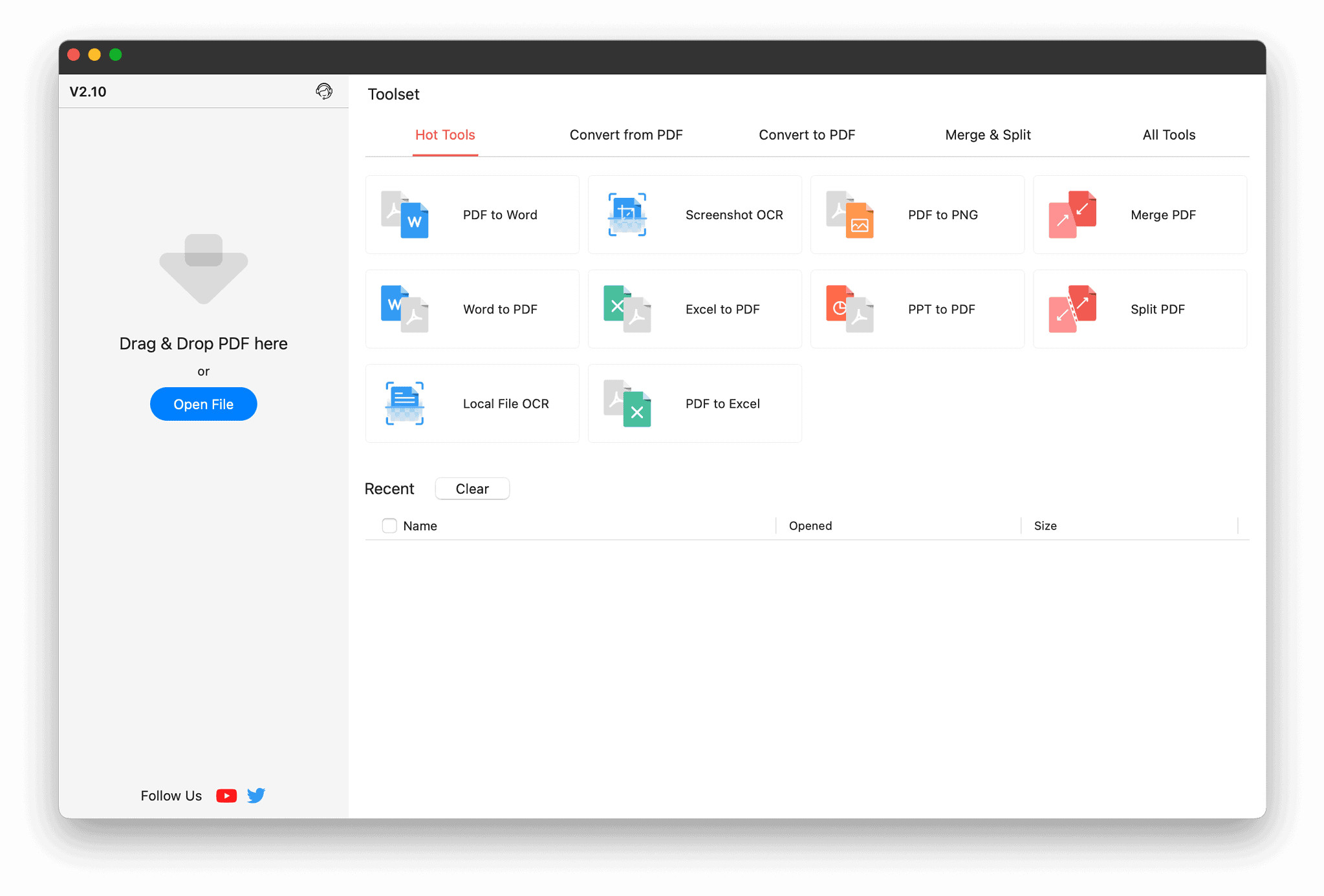Screen dimensions: 1324x896
Task: Show the All Tools tab
Action: point(1169,134)
